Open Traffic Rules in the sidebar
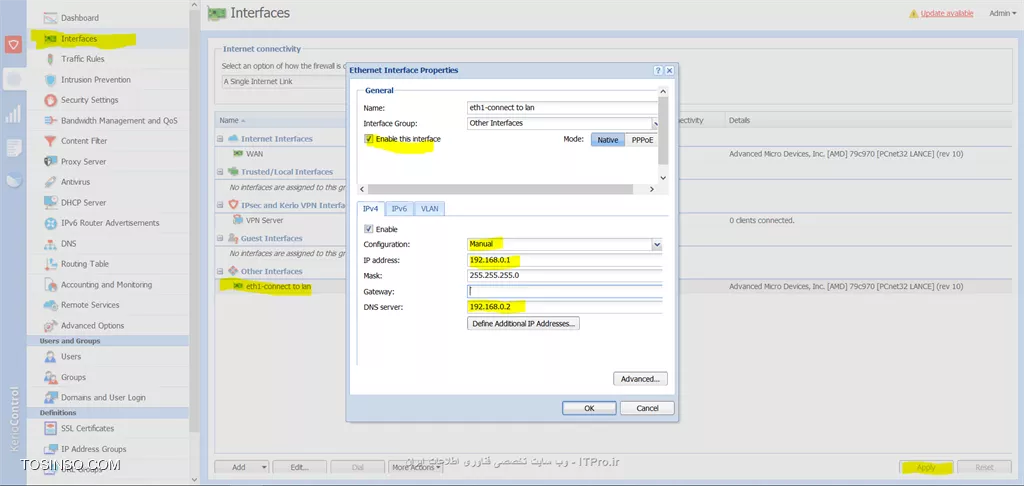The height and width of the screenshot is (486, 1024). click(x=82, y=59)
